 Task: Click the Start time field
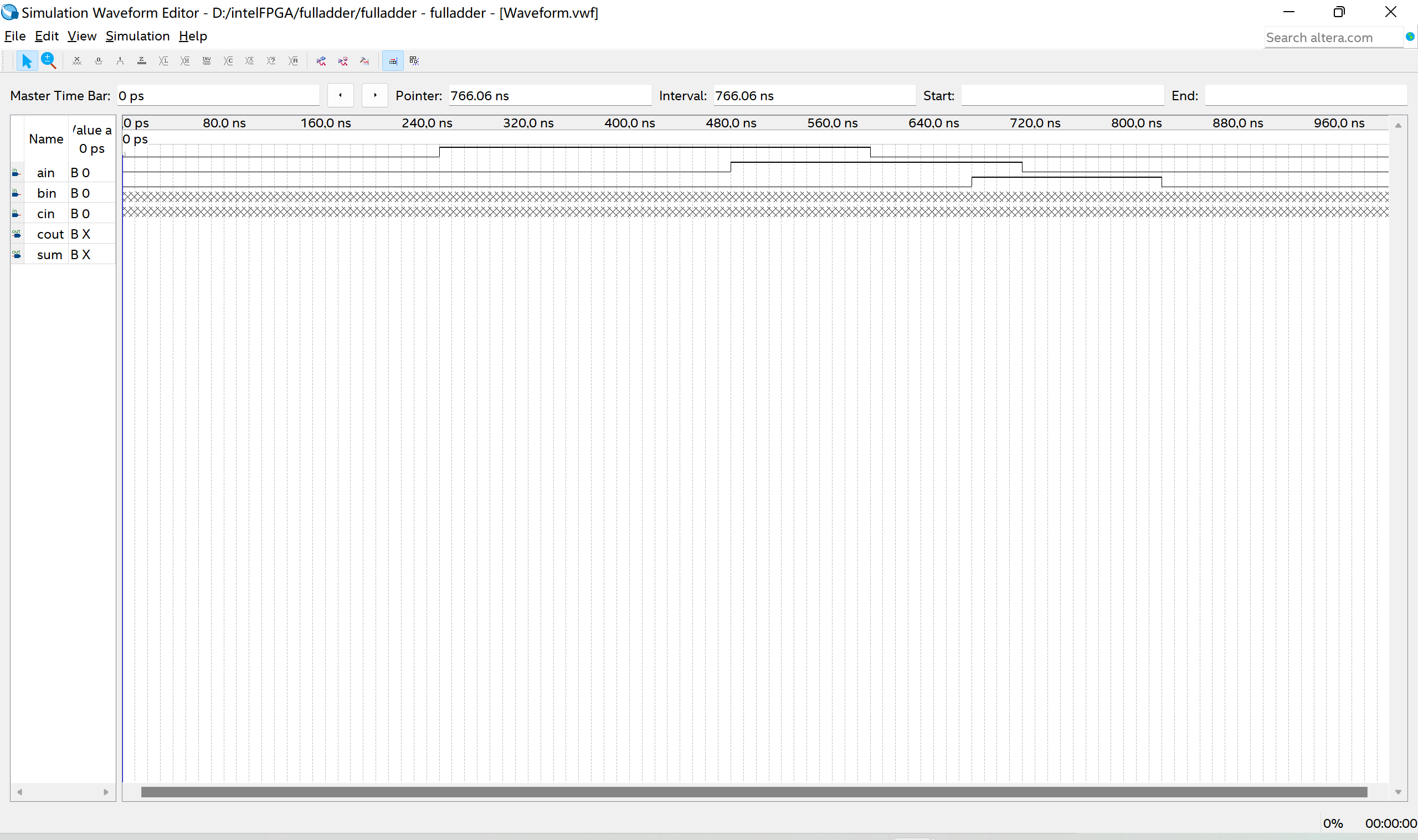[1062, 96]
